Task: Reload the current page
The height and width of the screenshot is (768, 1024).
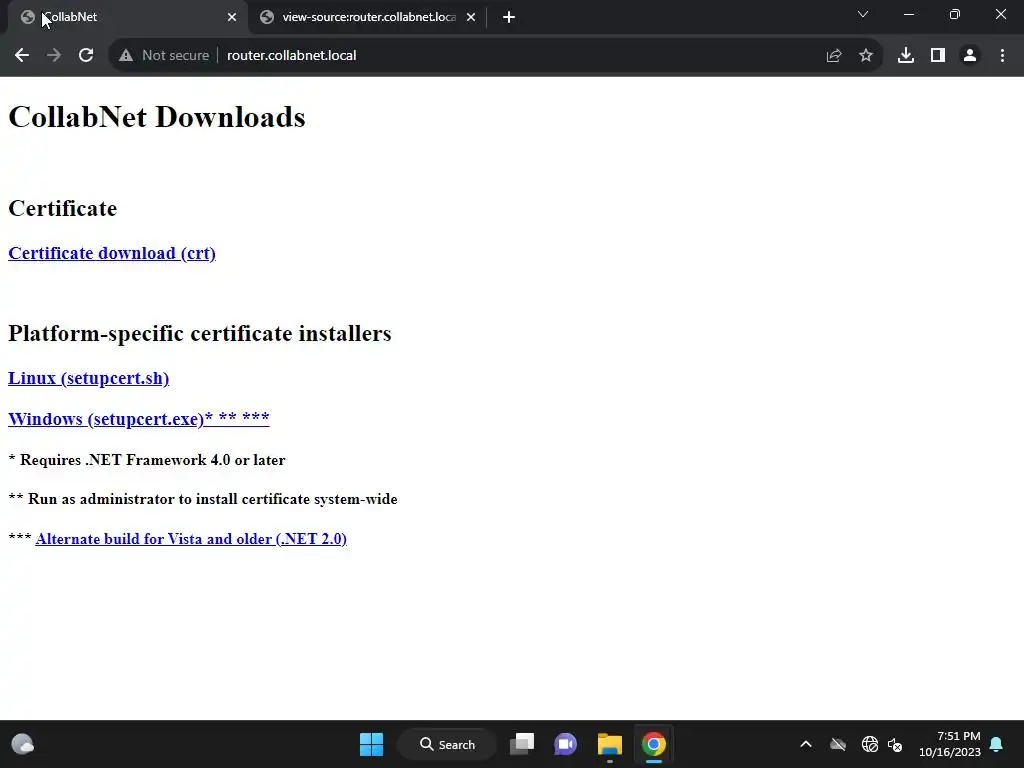Action: (86, 56)
